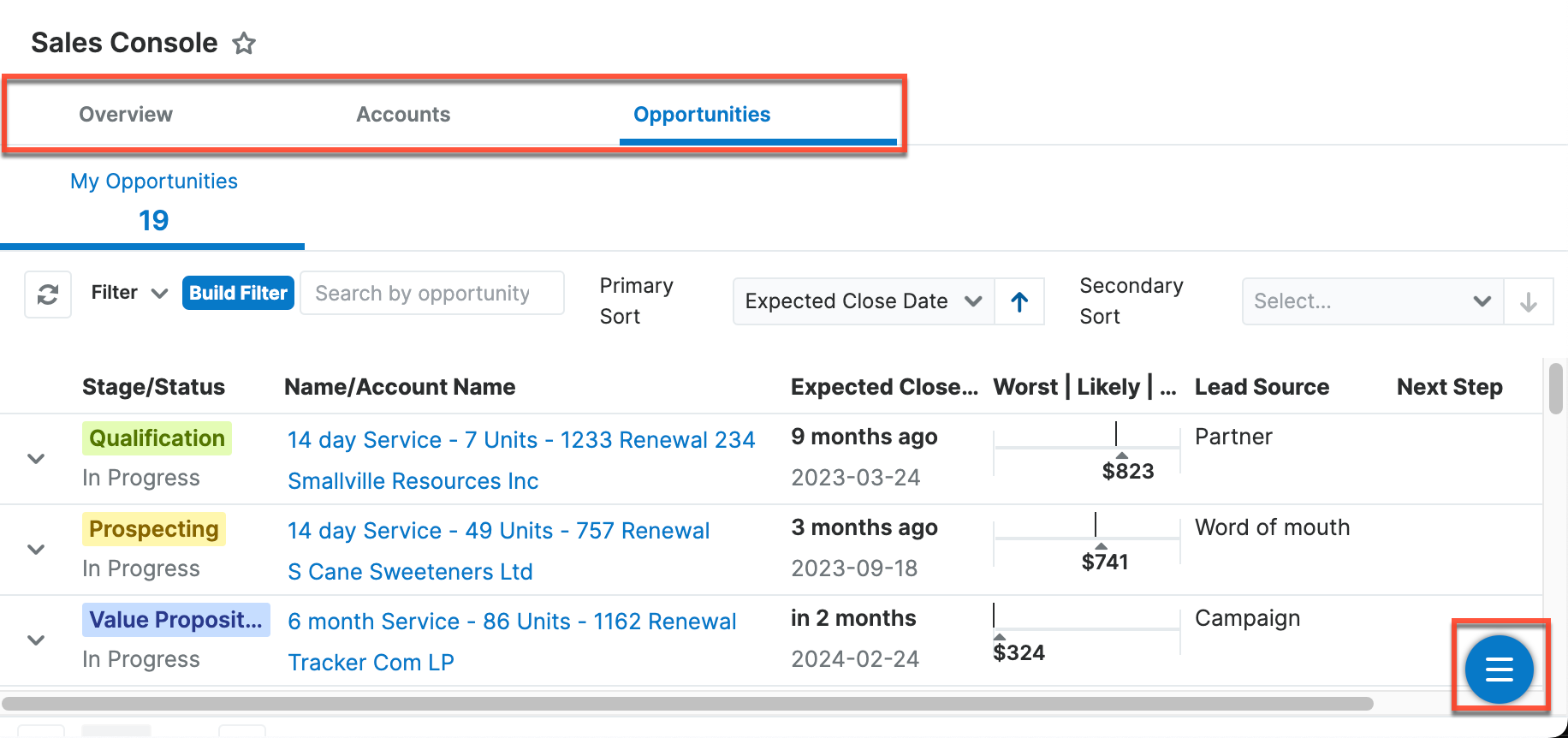Expand the Qualification opportunity row

pyautogui.click(x=36, y=459)
